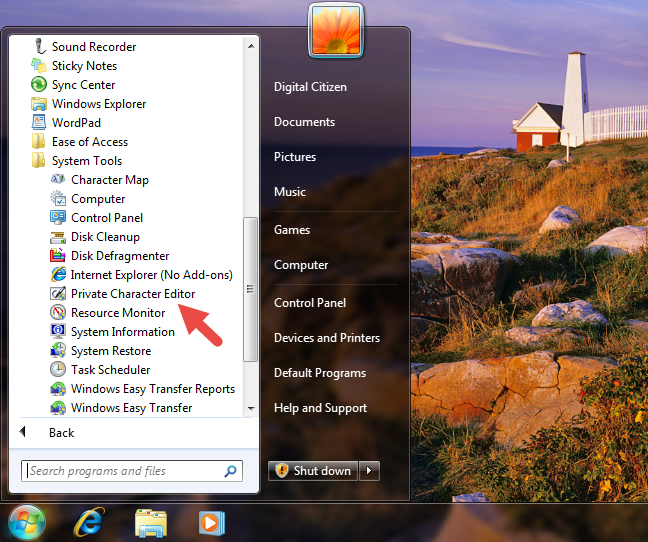Click the Computer icon under System Tools
The height and width of the screenshot is (542, 648).
pos(58,198)
